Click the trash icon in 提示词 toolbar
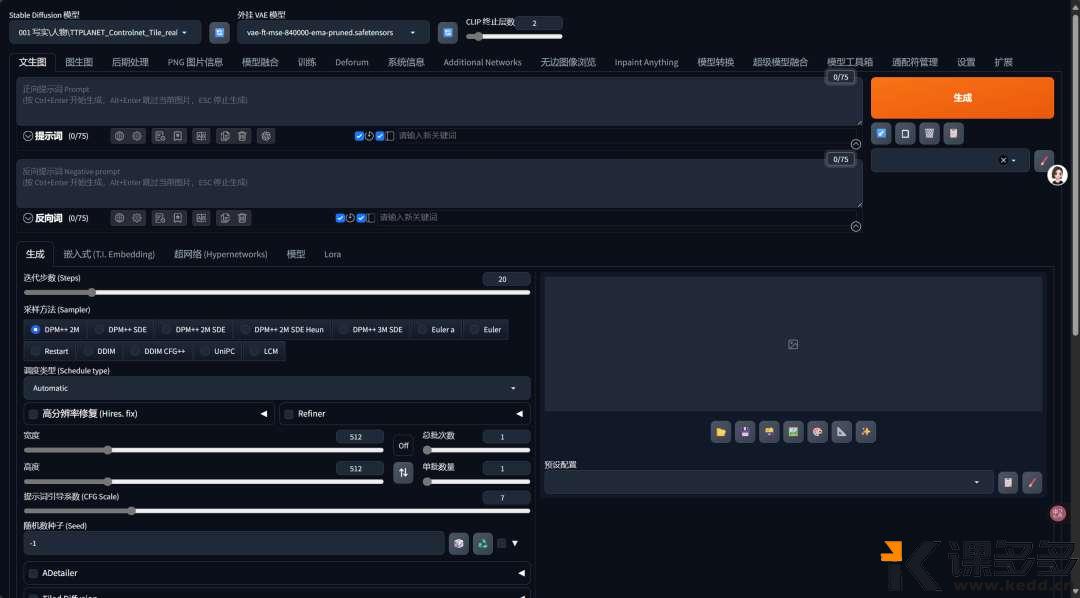The image size is (1080, 598). 243,136
